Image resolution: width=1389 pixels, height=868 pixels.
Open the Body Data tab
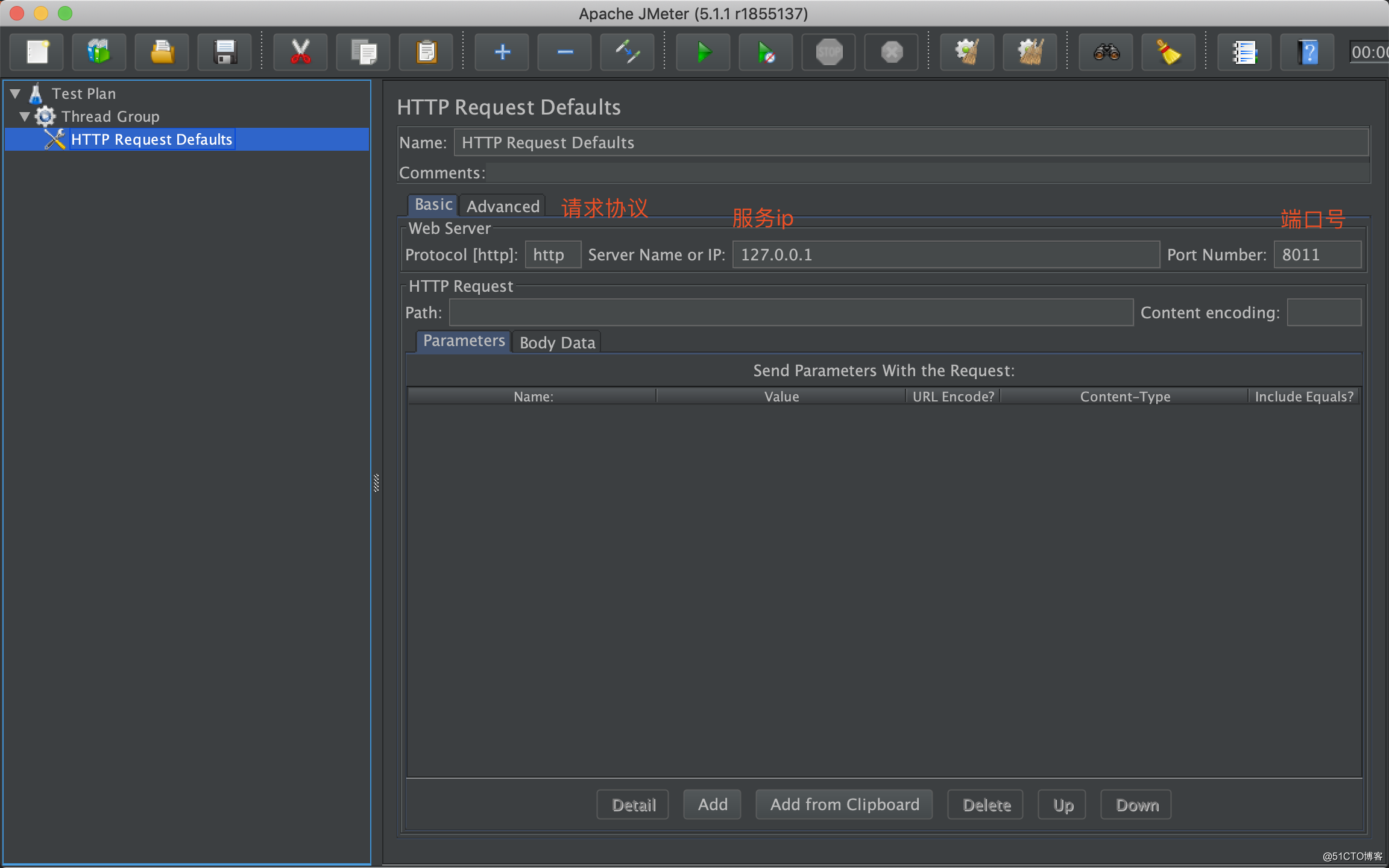tap(557, 342)
